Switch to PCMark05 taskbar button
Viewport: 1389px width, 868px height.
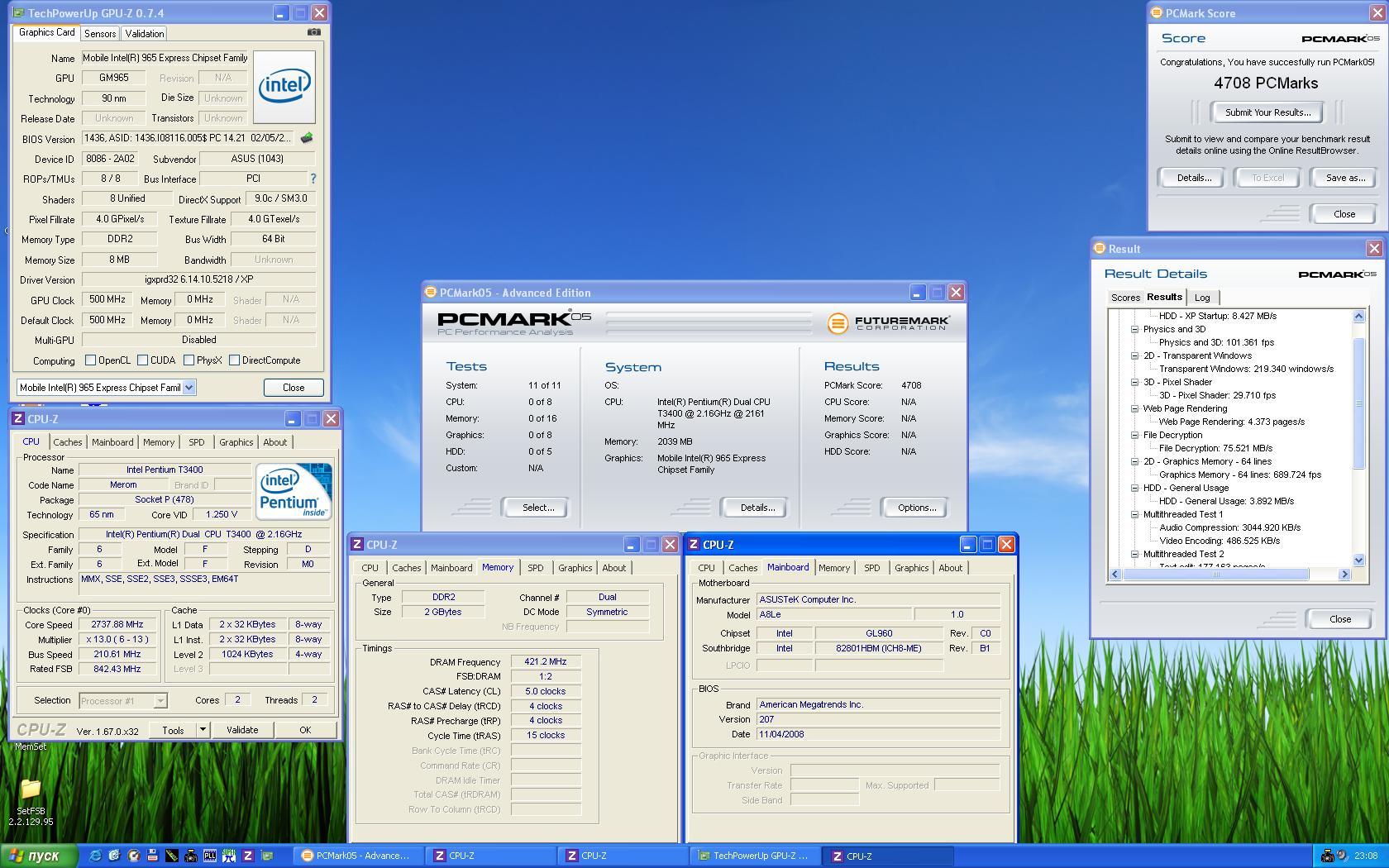359,856
